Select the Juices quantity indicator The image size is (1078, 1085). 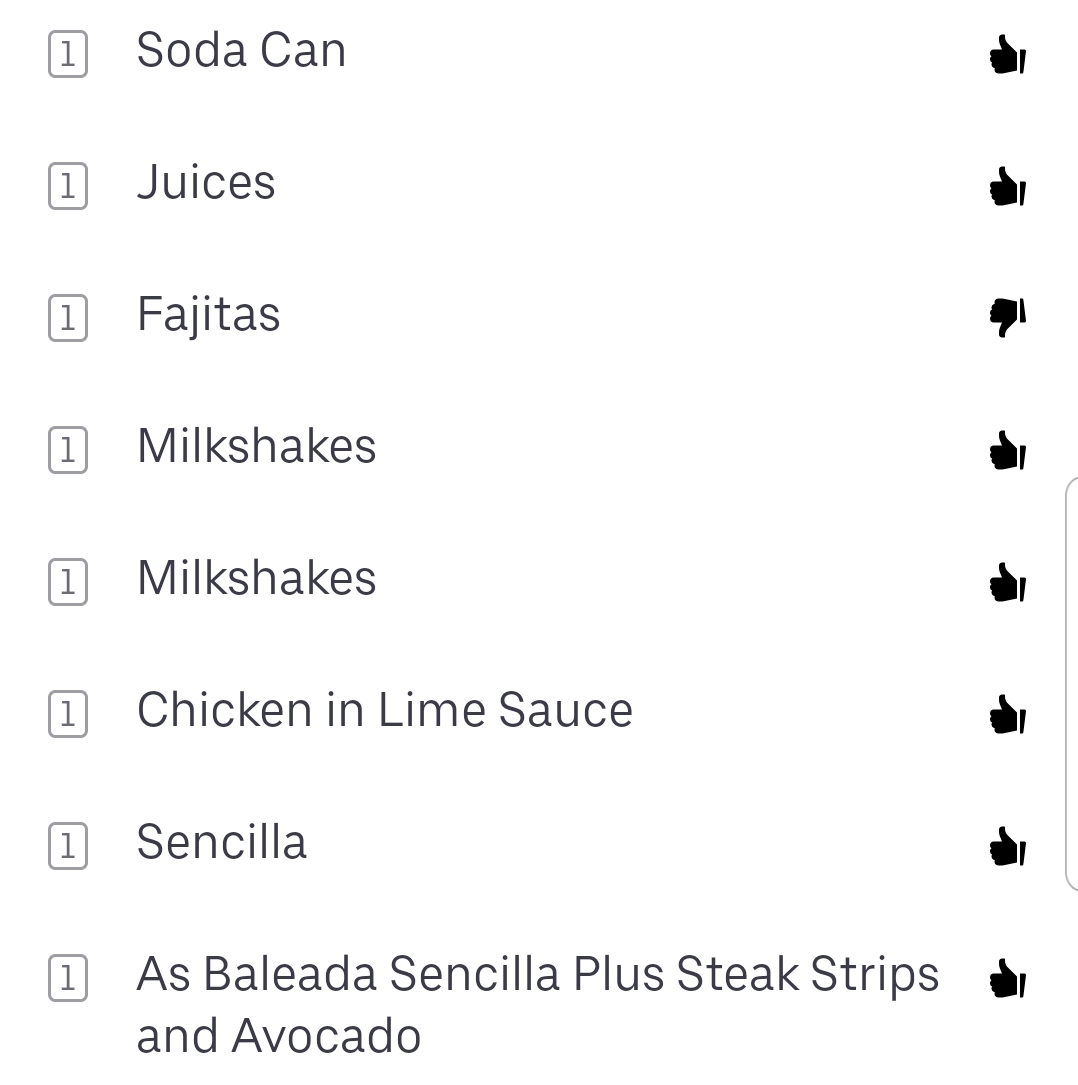tap(68, 186)
